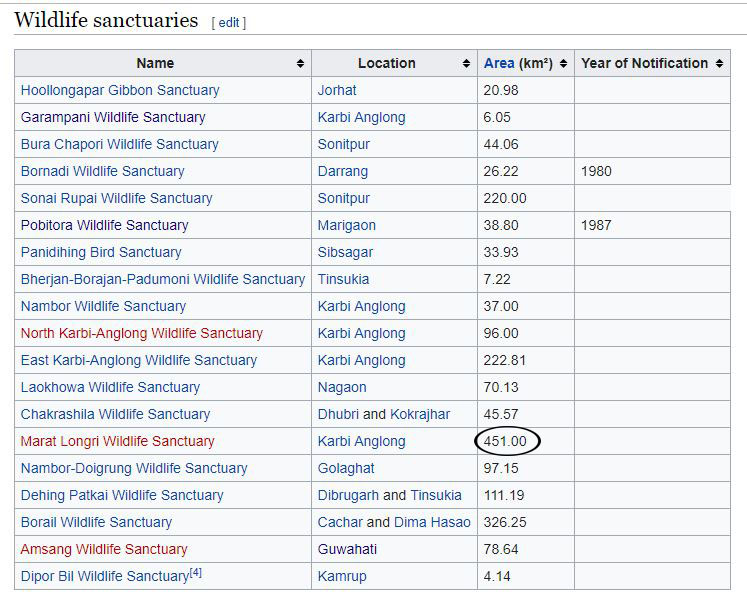Click North Karbi-Anglong Wildlife Sanctuary red link

(x=141, y=333)
